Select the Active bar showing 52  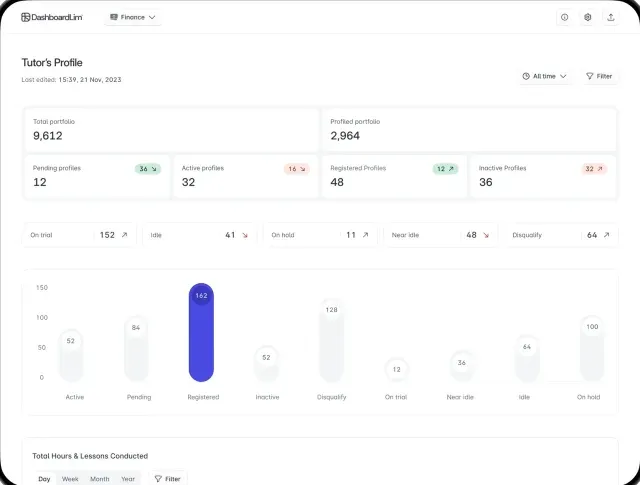(71, 355)
